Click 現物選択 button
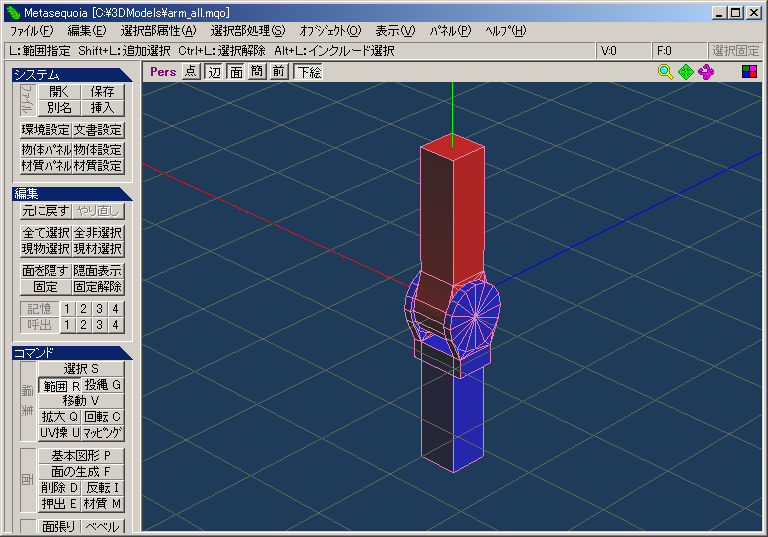Screen dimensions: 768x537 46,249
